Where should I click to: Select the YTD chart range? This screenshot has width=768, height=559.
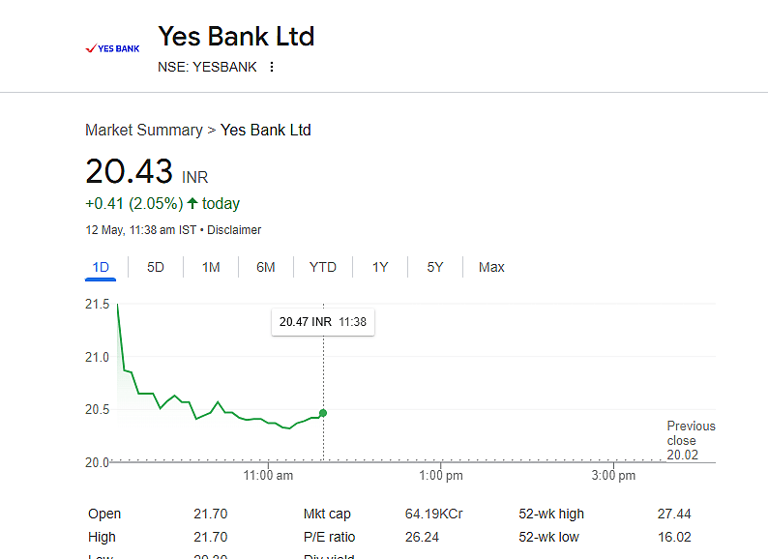[x=323, y=267]
